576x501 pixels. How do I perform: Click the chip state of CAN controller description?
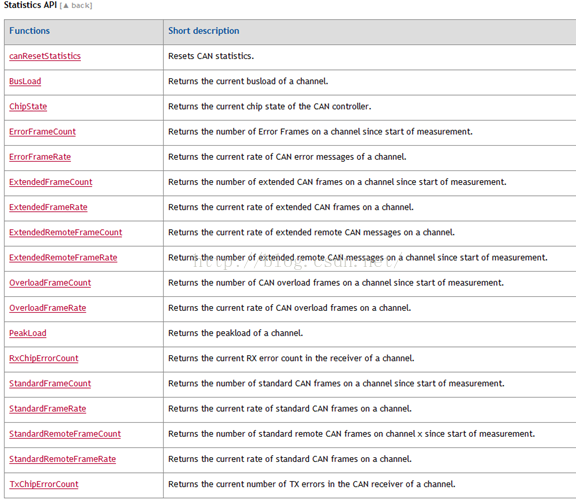[x=270, y=107]
